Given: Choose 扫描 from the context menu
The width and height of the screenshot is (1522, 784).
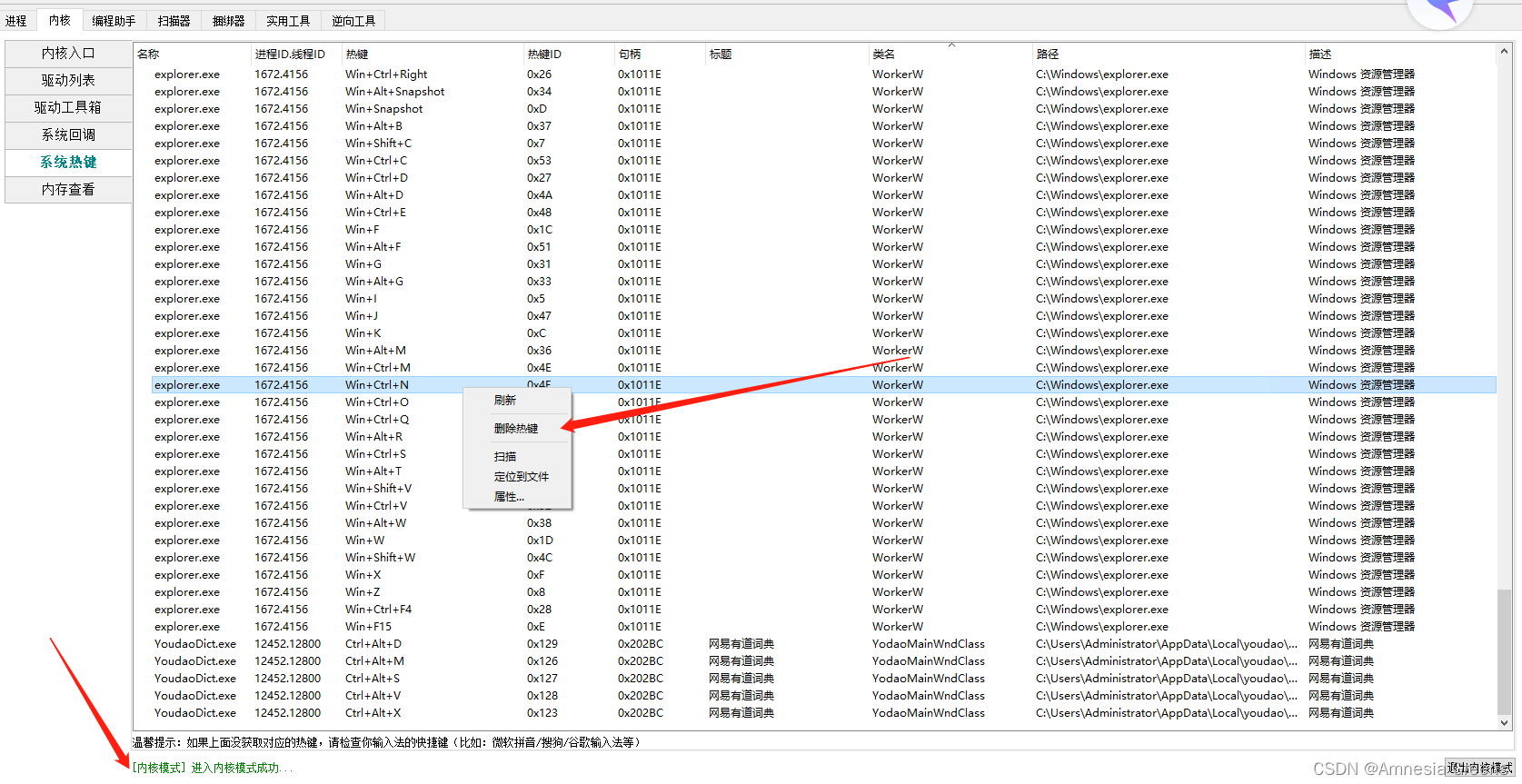Looking at the screenshot, I should pos(517,456).
